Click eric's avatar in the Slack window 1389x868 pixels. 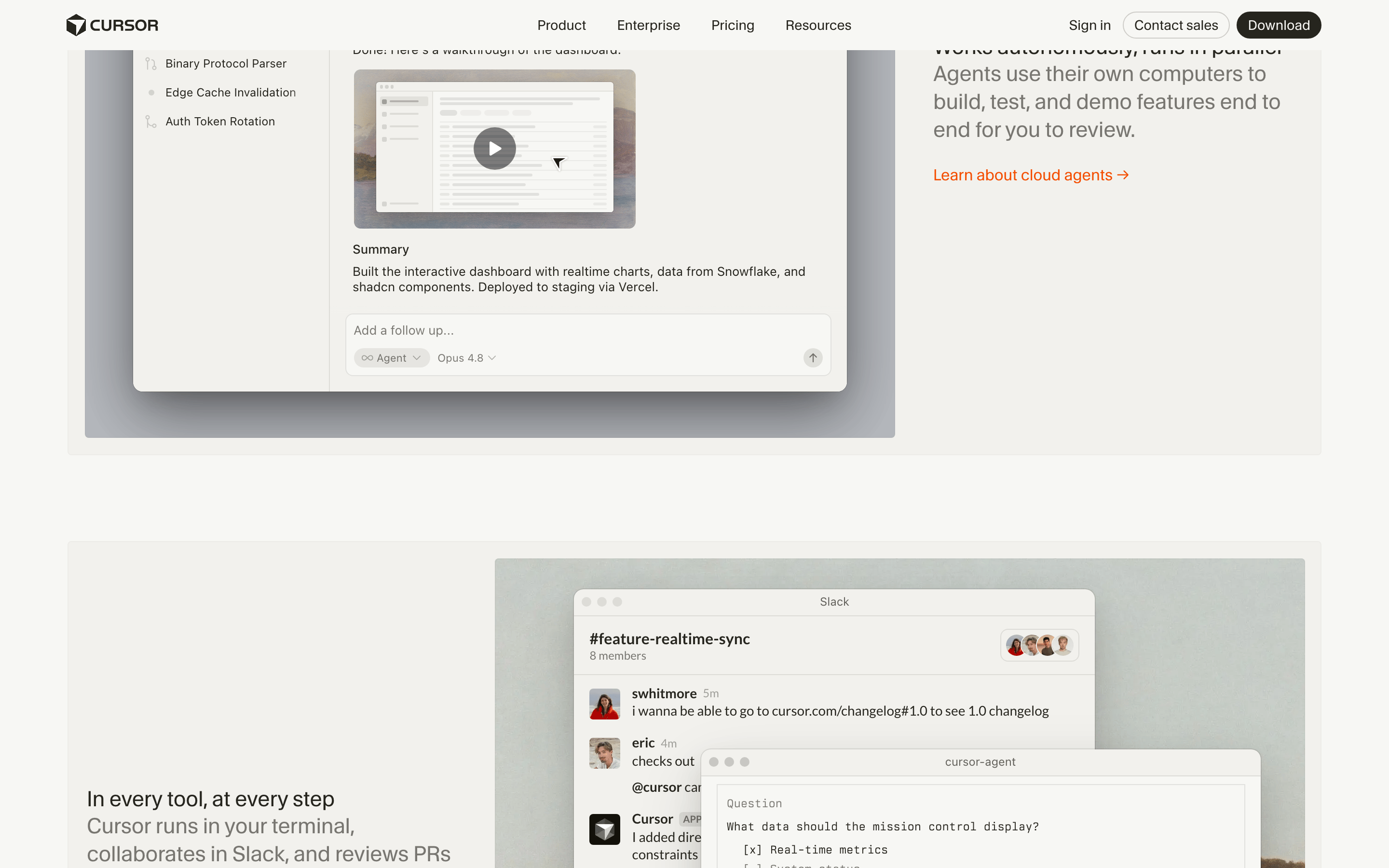coord(604,753)
